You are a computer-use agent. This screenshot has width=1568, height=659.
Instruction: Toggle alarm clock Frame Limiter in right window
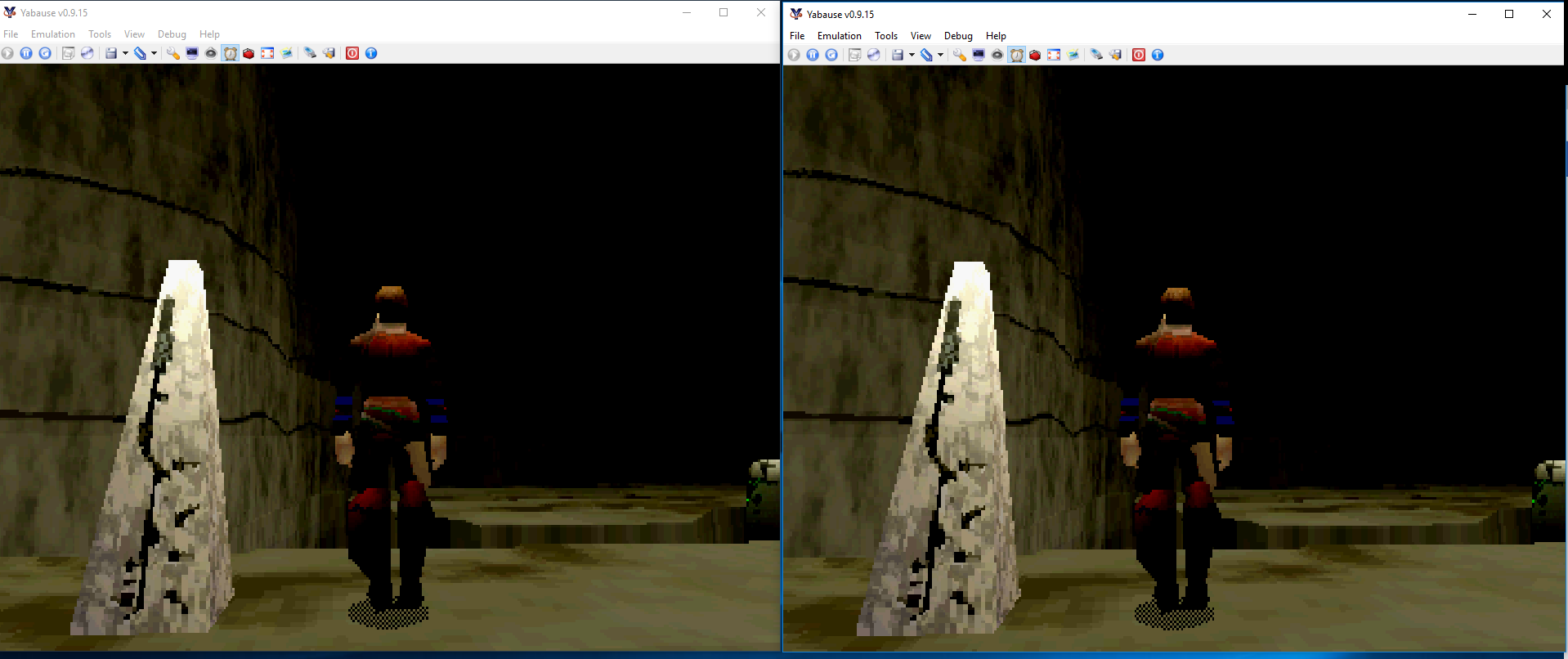click(1017, 55)
